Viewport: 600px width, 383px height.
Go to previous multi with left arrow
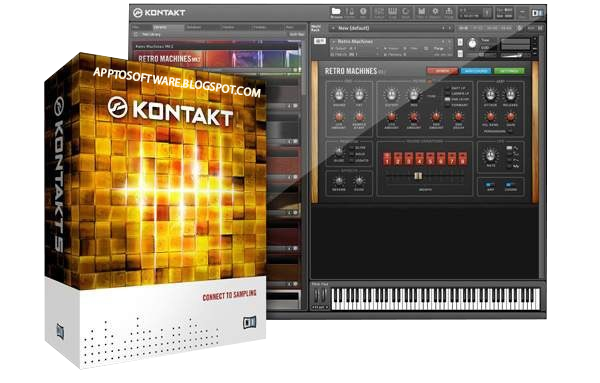pyautogui.click(x=443, y=28)
